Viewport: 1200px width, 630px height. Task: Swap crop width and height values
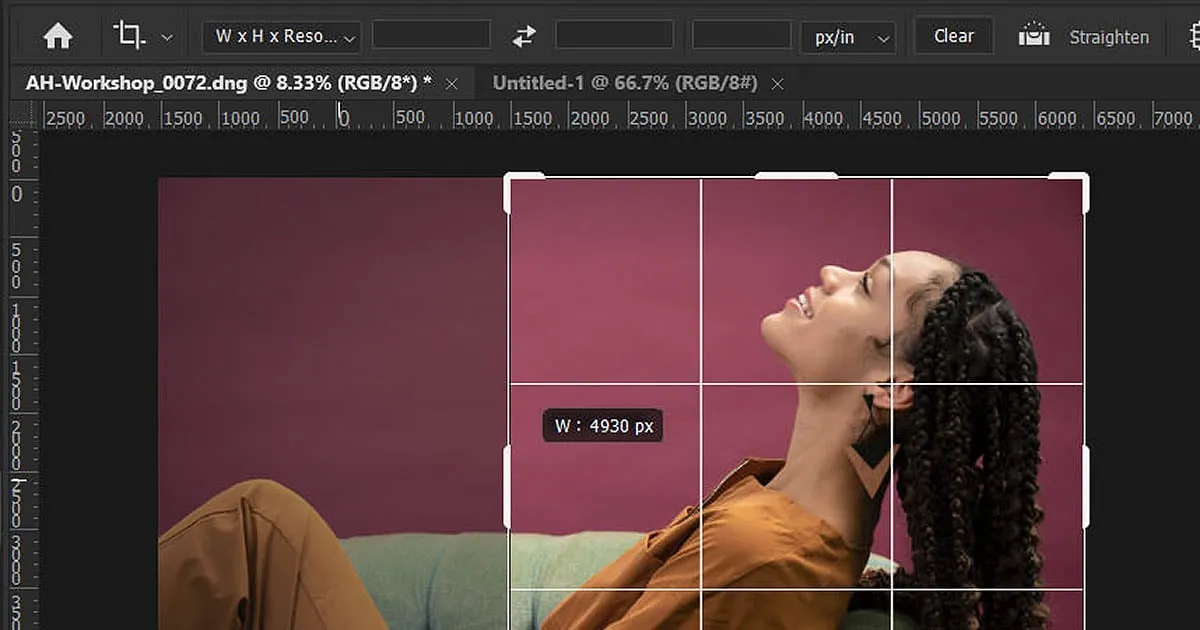524,35
